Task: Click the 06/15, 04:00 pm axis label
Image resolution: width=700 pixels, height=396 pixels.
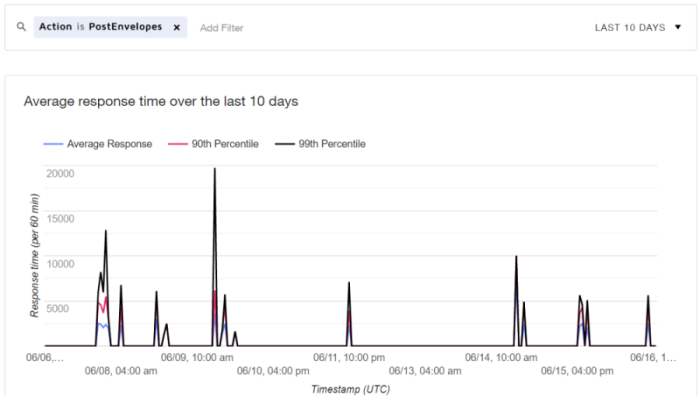Action: [577, 371]
